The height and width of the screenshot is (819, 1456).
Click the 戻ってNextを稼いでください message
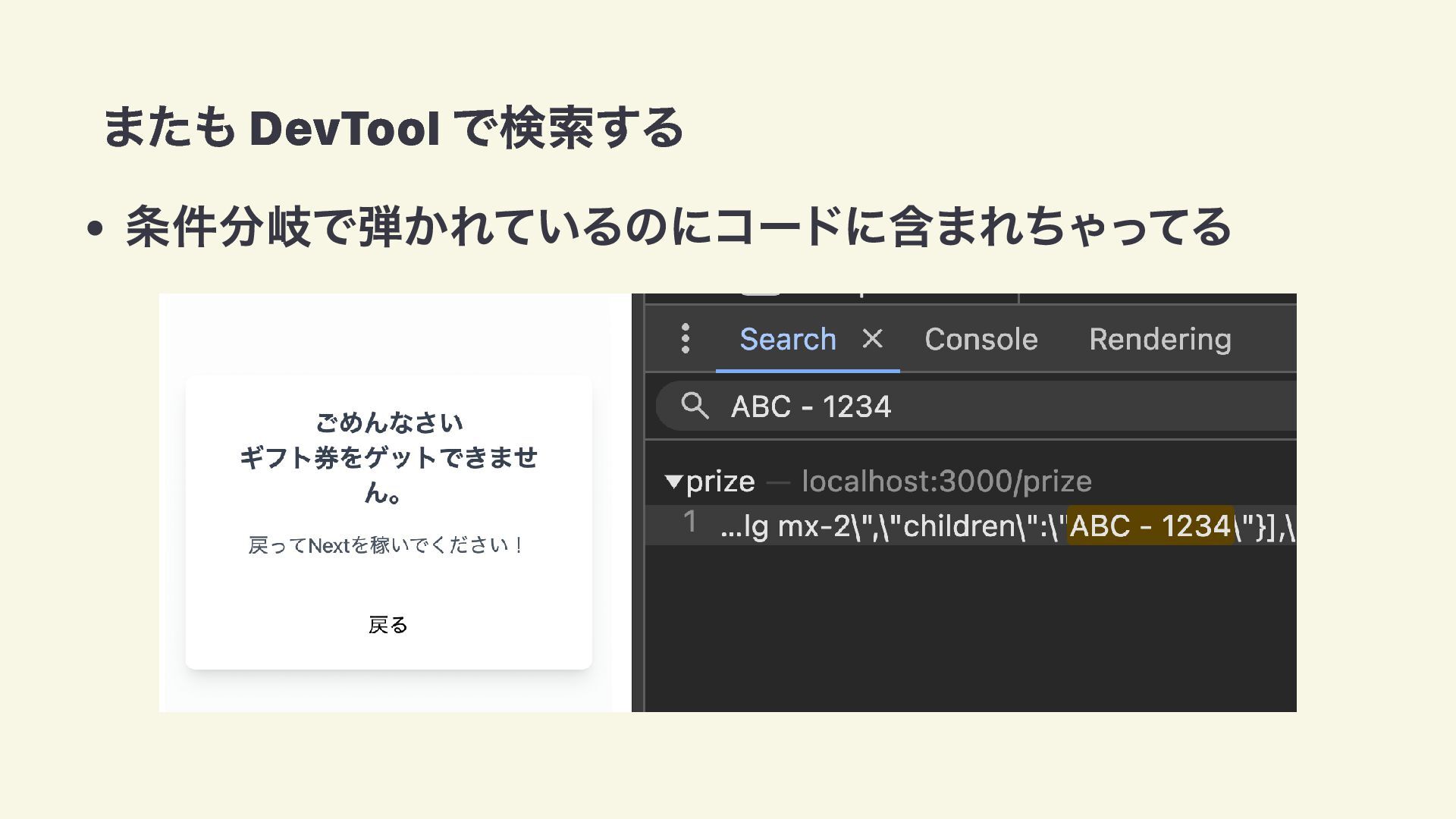pyautogui.click(x=387, y=545)
